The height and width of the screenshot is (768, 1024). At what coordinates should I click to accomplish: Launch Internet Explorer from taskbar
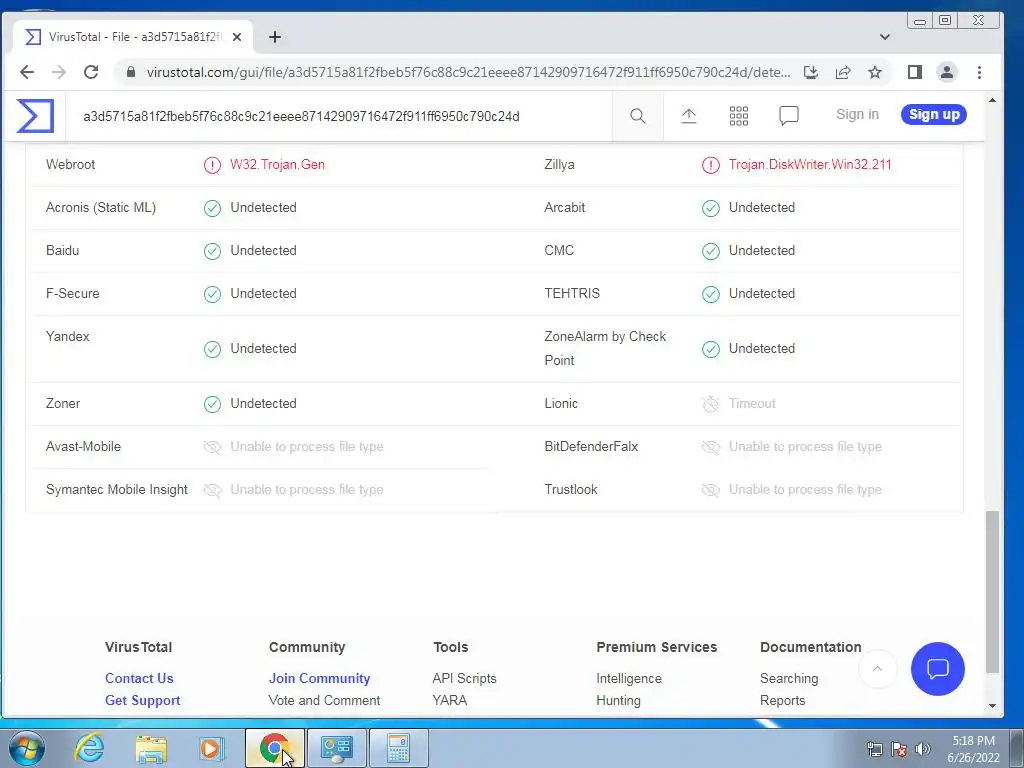point(88,748)
